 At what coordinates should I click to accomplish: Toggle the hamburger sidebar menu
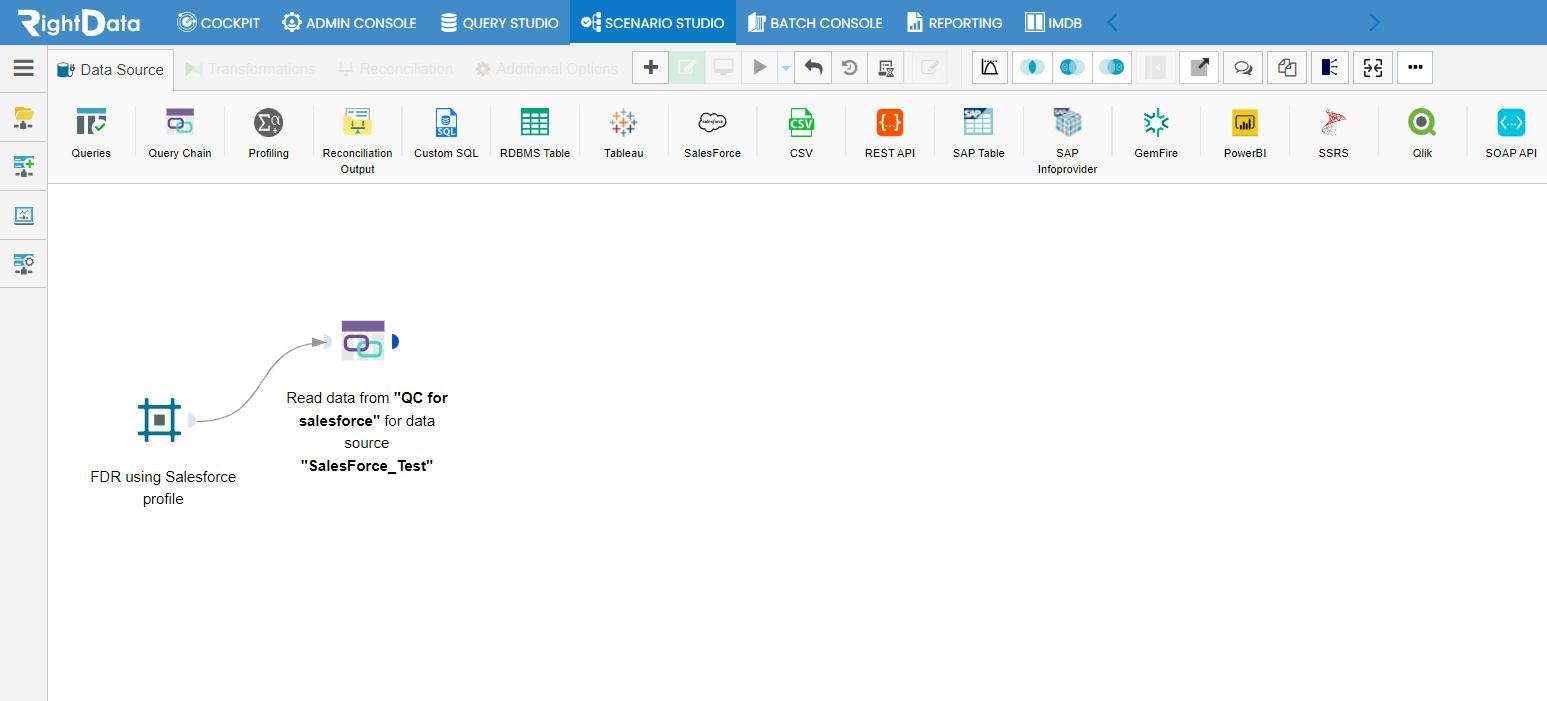pos(23,68)
